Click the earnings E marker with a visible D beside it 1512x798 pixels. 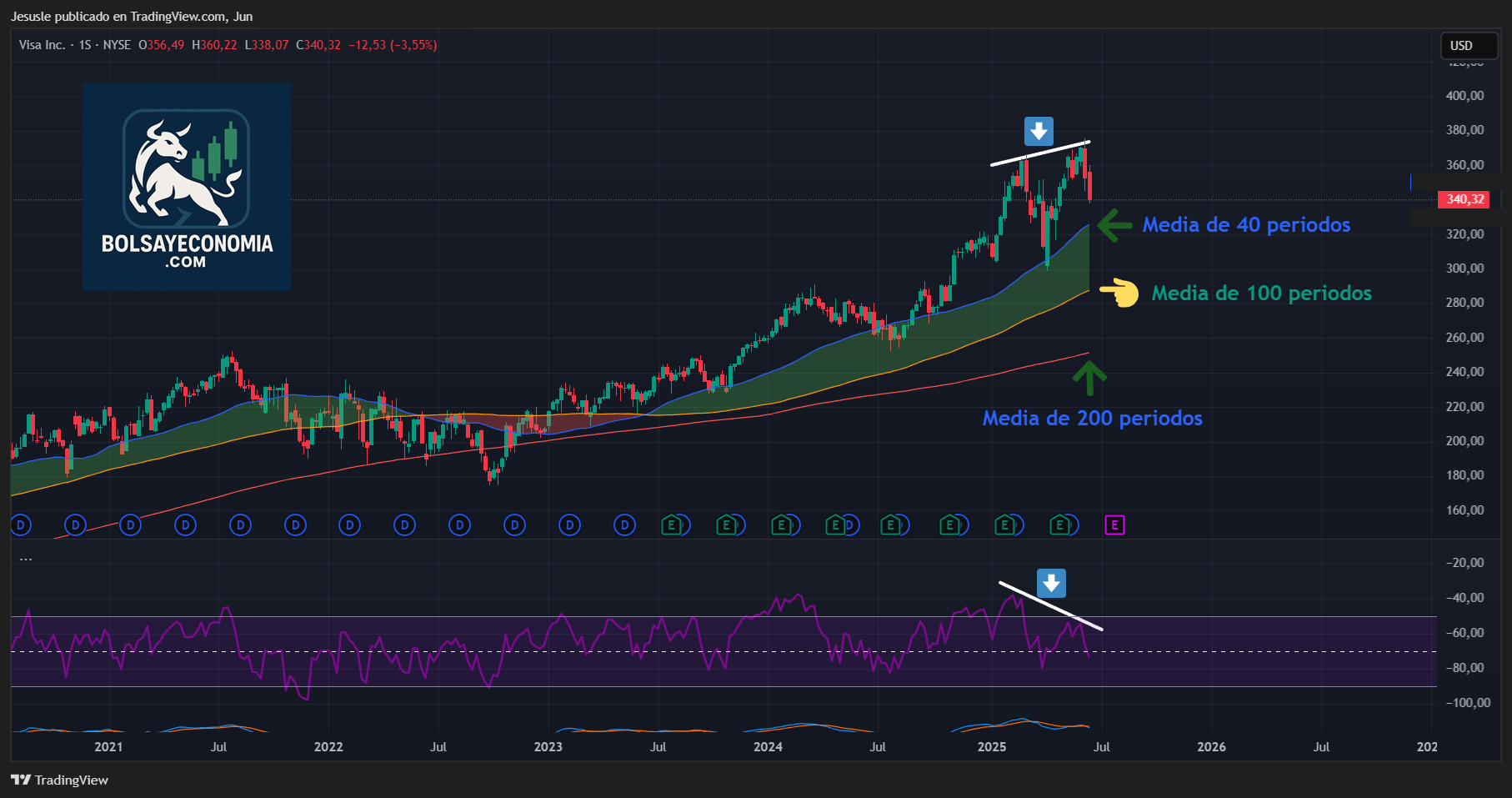[835, 525]
